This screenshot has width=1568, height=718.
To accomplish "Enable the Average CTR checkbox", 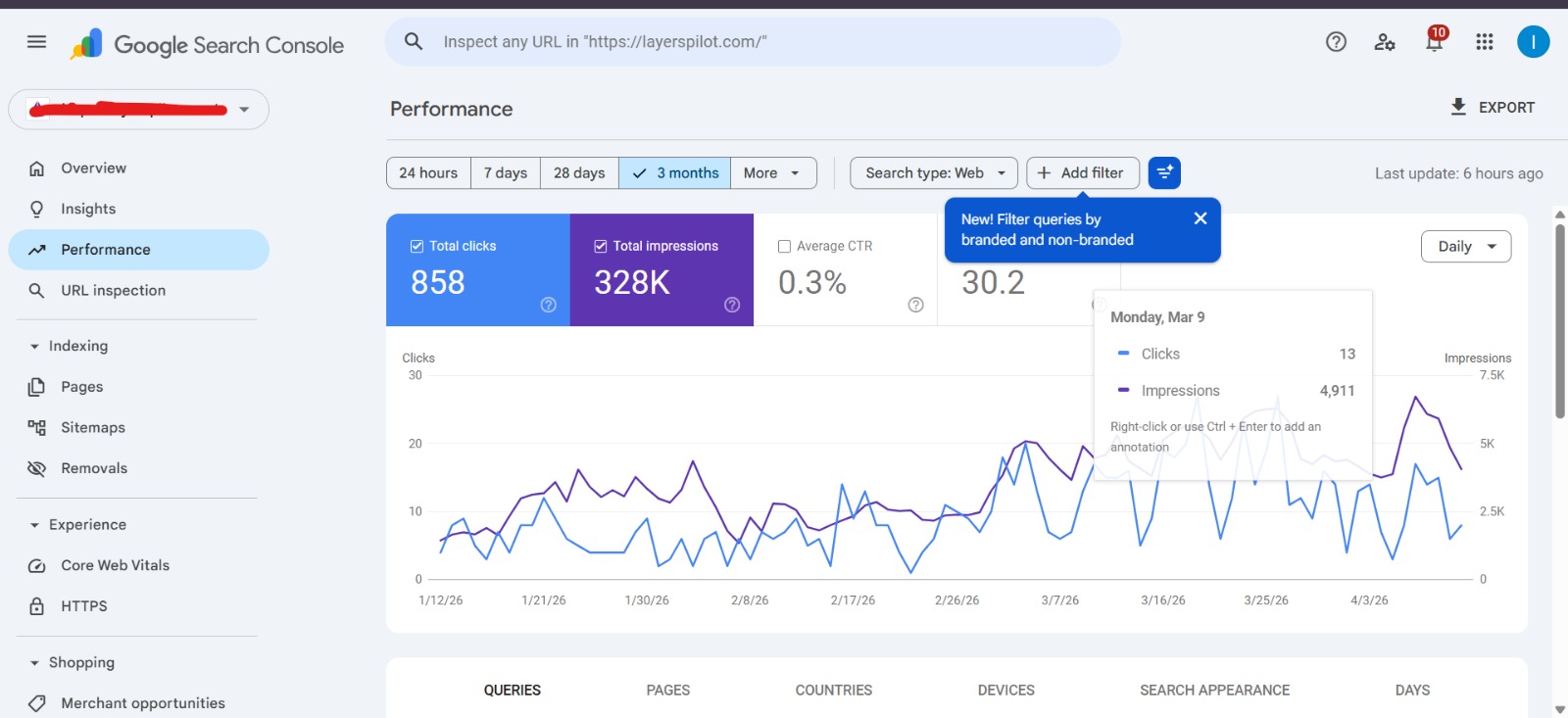I will point(784,247).
